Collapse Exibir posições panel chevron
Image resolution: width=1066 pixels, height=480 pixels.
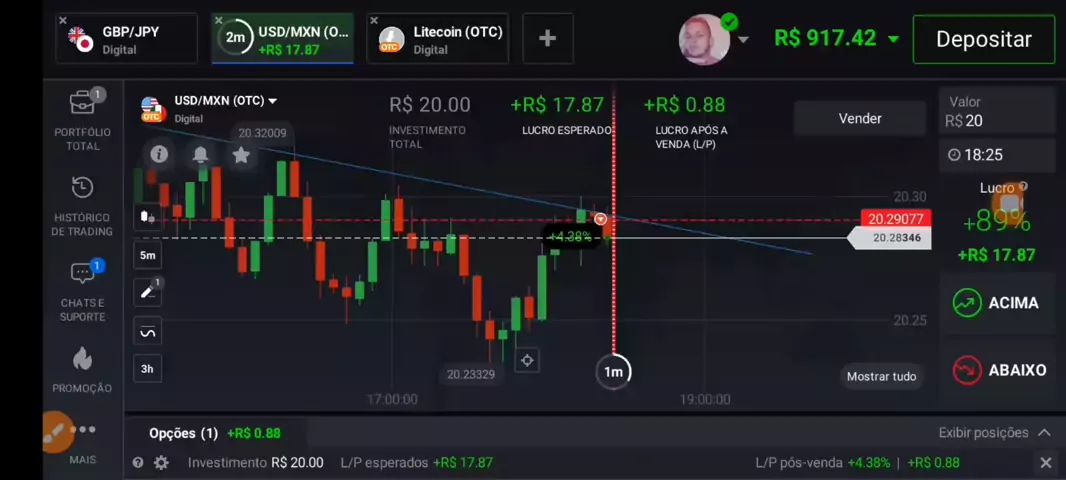click(1044, 432)
